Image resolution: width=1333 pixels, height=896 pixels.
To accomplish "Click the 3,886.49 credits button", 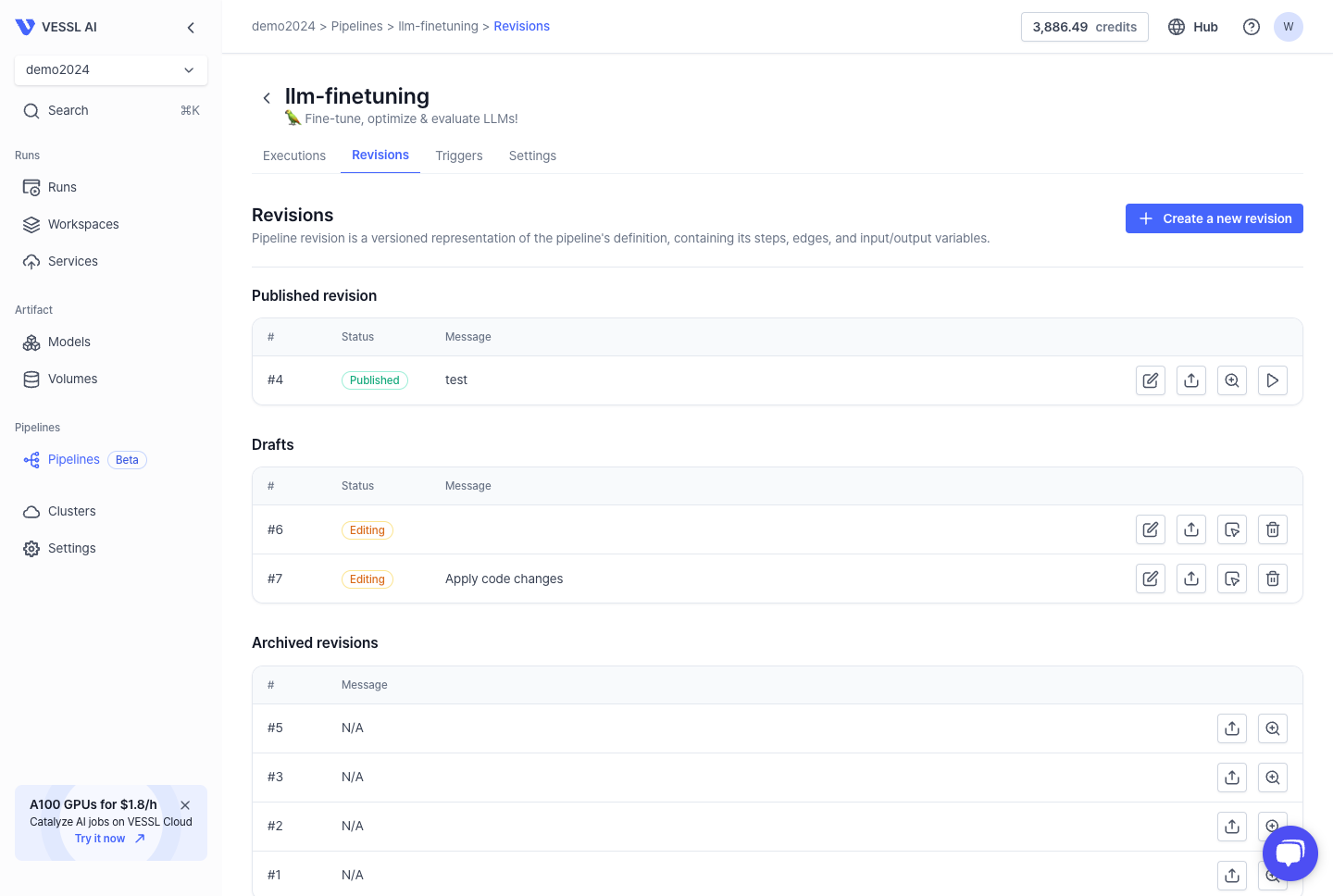I will click(1085, 27).
